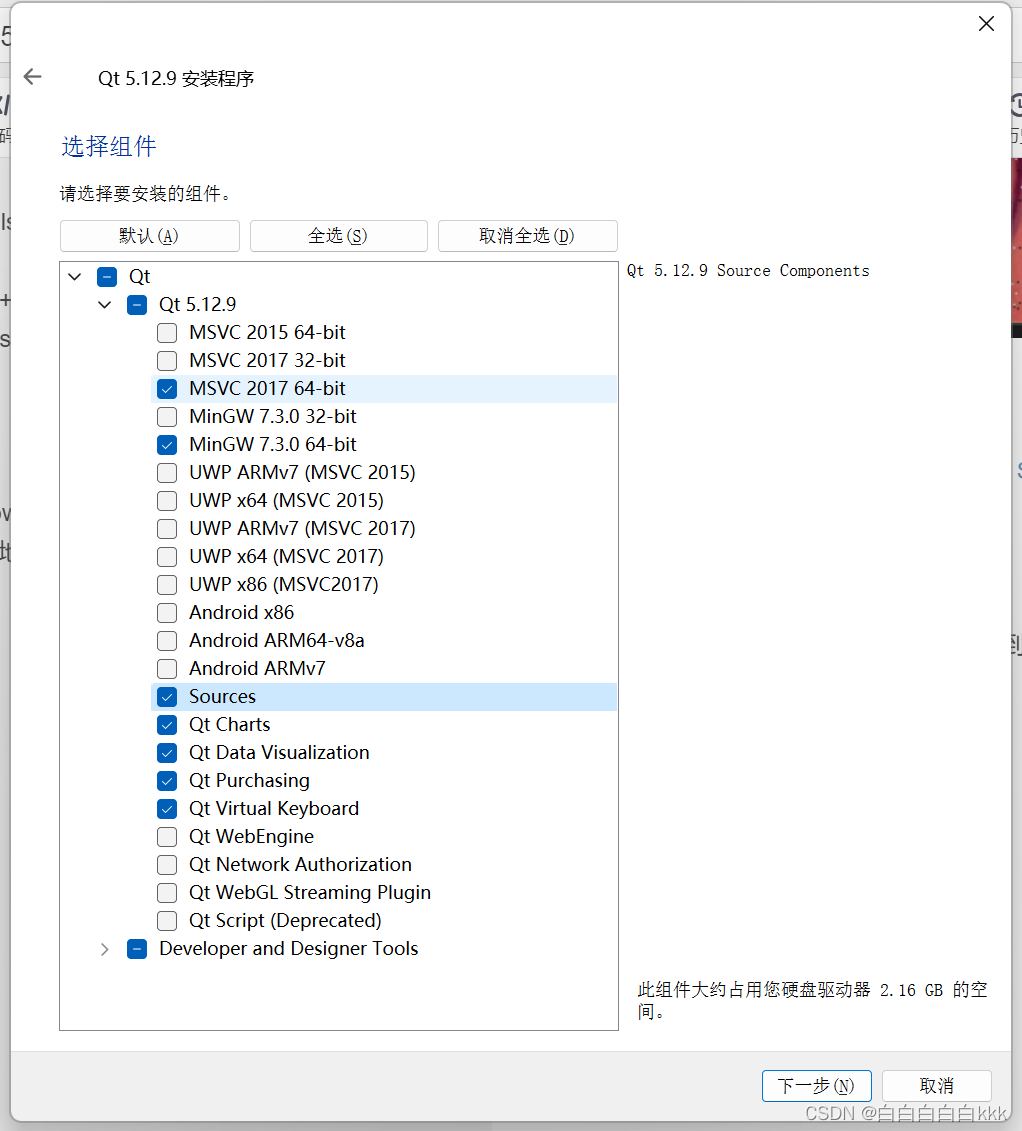Select the 'Qt Charts' row label
The height and width of the screenshot is (1131, 1022).
[229, 724]
